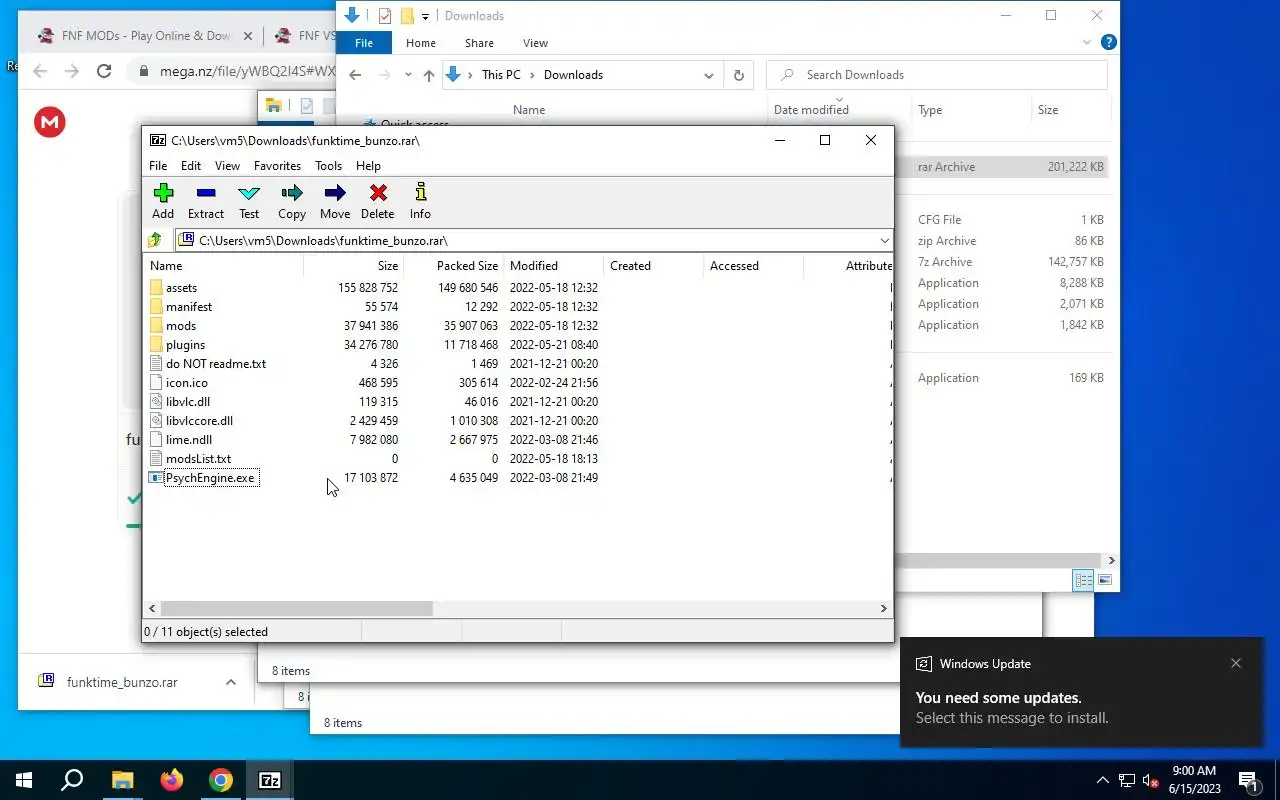Open the Windows Start menu
Screen dimensions: 1280x800
click(24, 780)
